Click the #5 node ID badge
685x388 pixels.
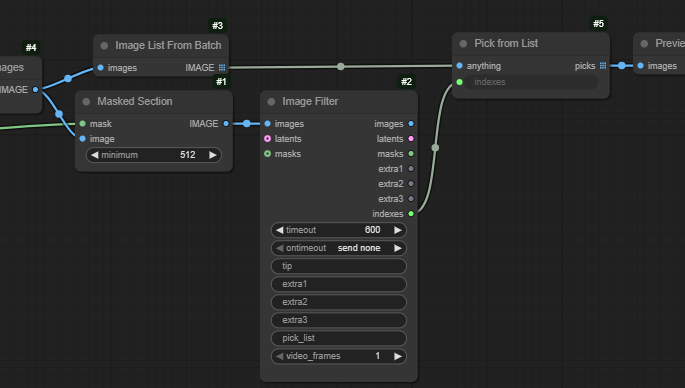pos(598,23)
